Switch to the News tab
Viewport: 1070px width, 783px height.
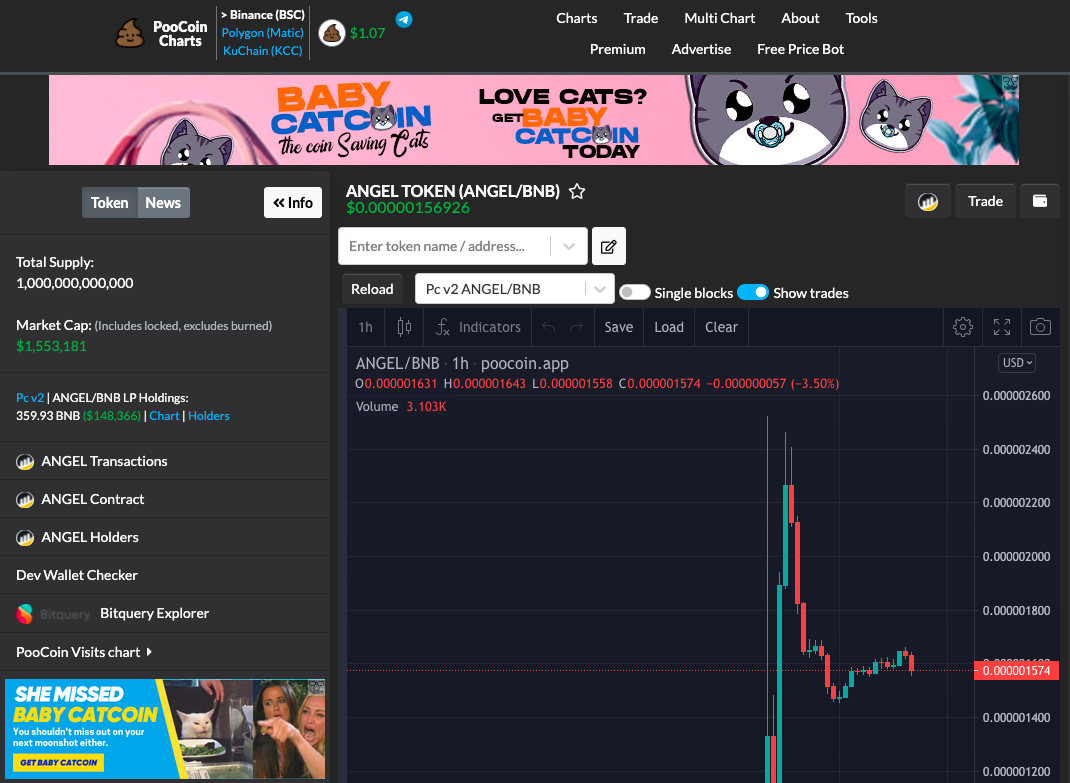pos(163,203)
